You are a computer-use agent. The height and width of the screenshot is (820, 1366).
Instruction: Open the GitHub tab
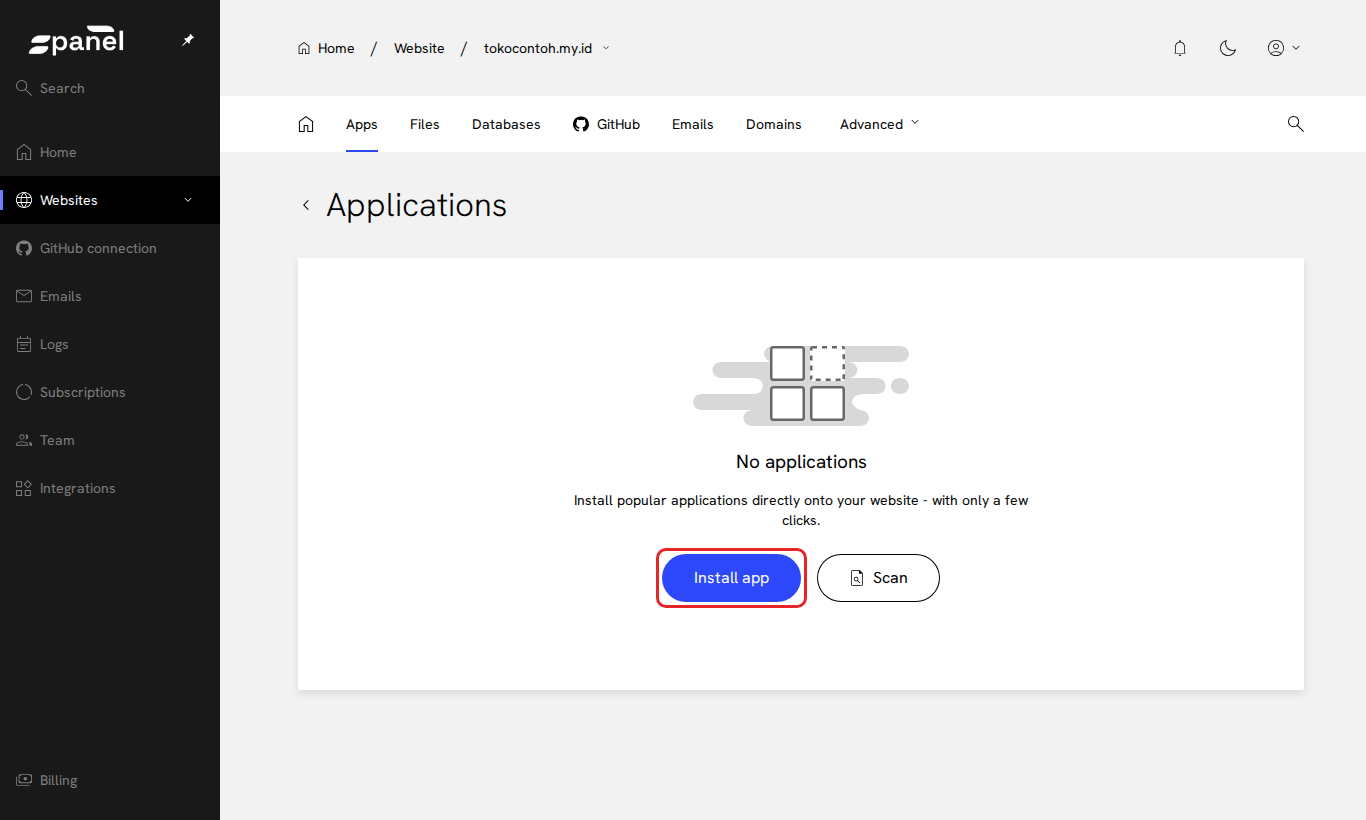point(606,124)
